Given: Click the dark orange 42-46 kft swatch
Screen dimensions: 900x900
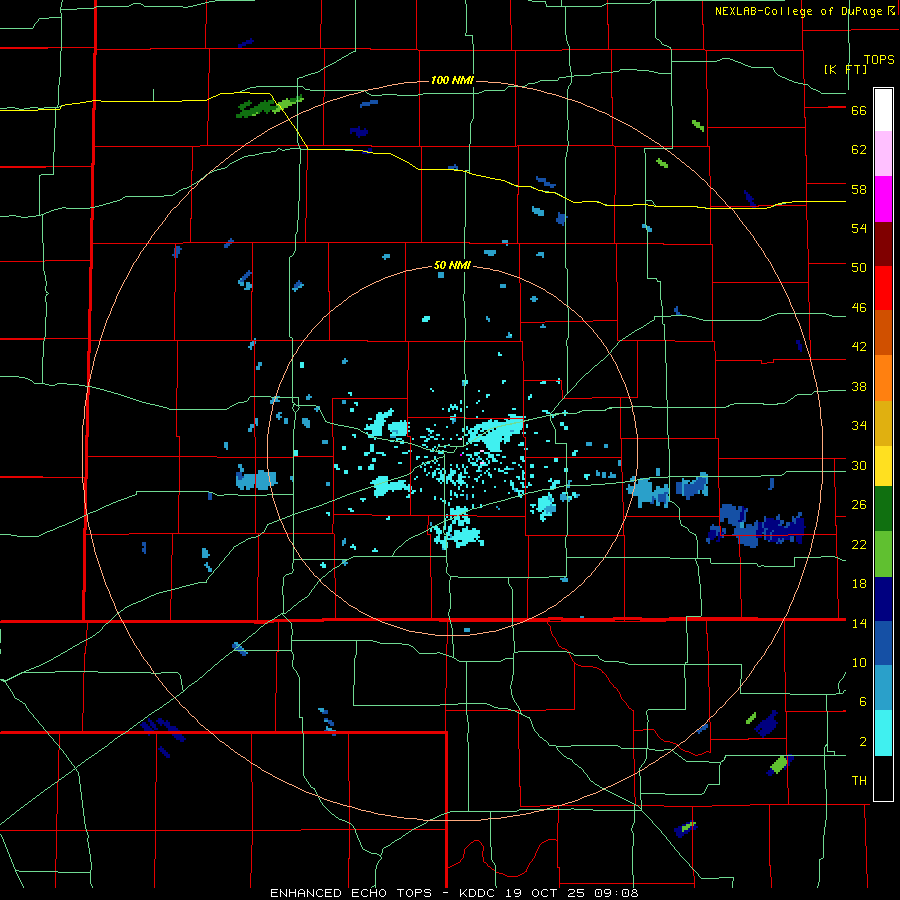Looking at the screenshot, I should (883, 332).
